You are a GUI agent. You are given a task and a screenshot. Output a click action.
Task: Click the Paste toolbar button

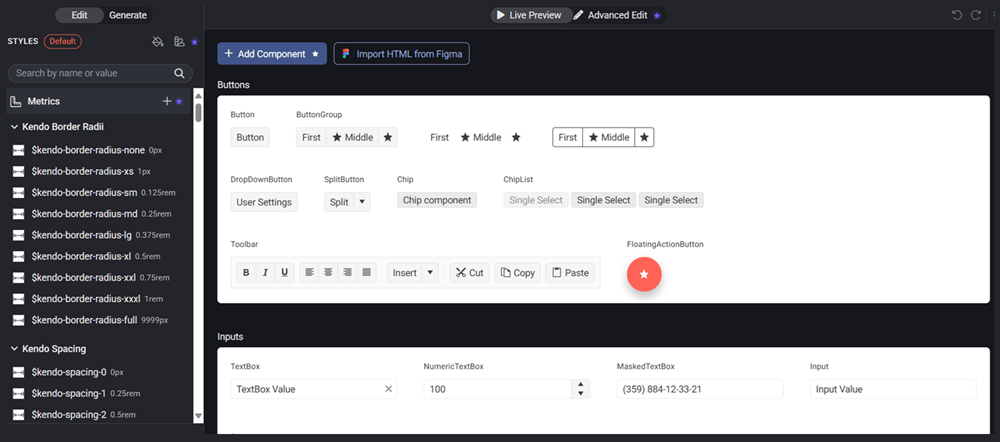point(570,273)
